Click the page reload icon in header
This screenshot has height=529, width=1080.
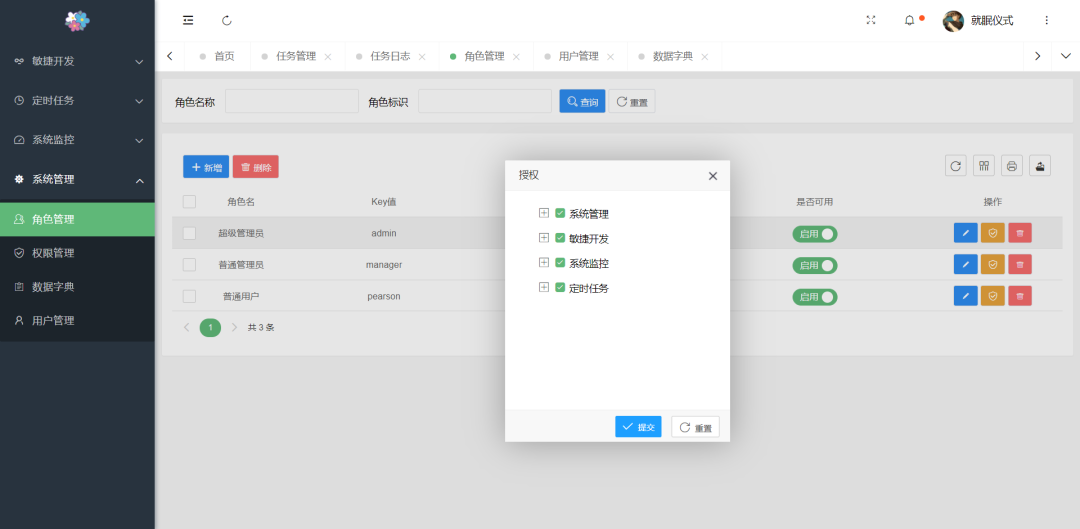pos(227,21)
